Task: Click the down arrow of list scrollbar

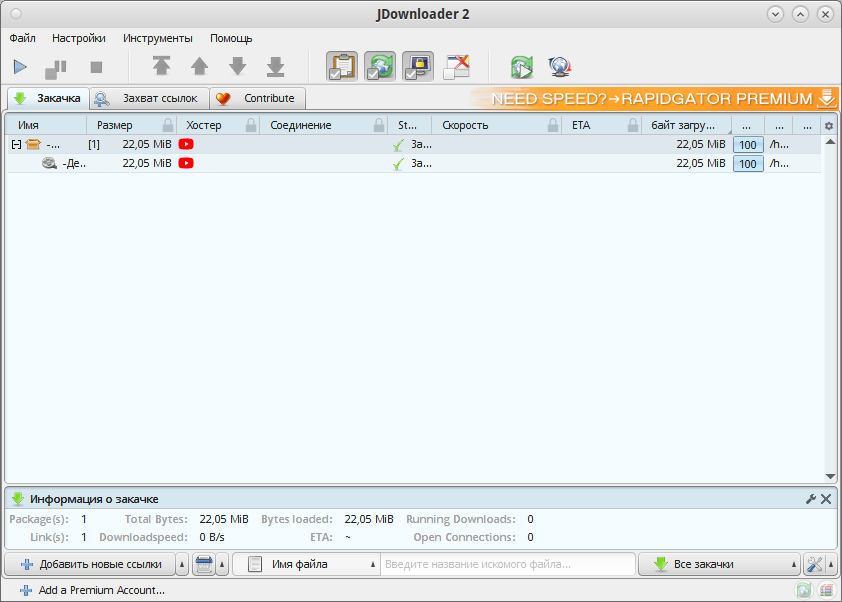Action: 830,476
